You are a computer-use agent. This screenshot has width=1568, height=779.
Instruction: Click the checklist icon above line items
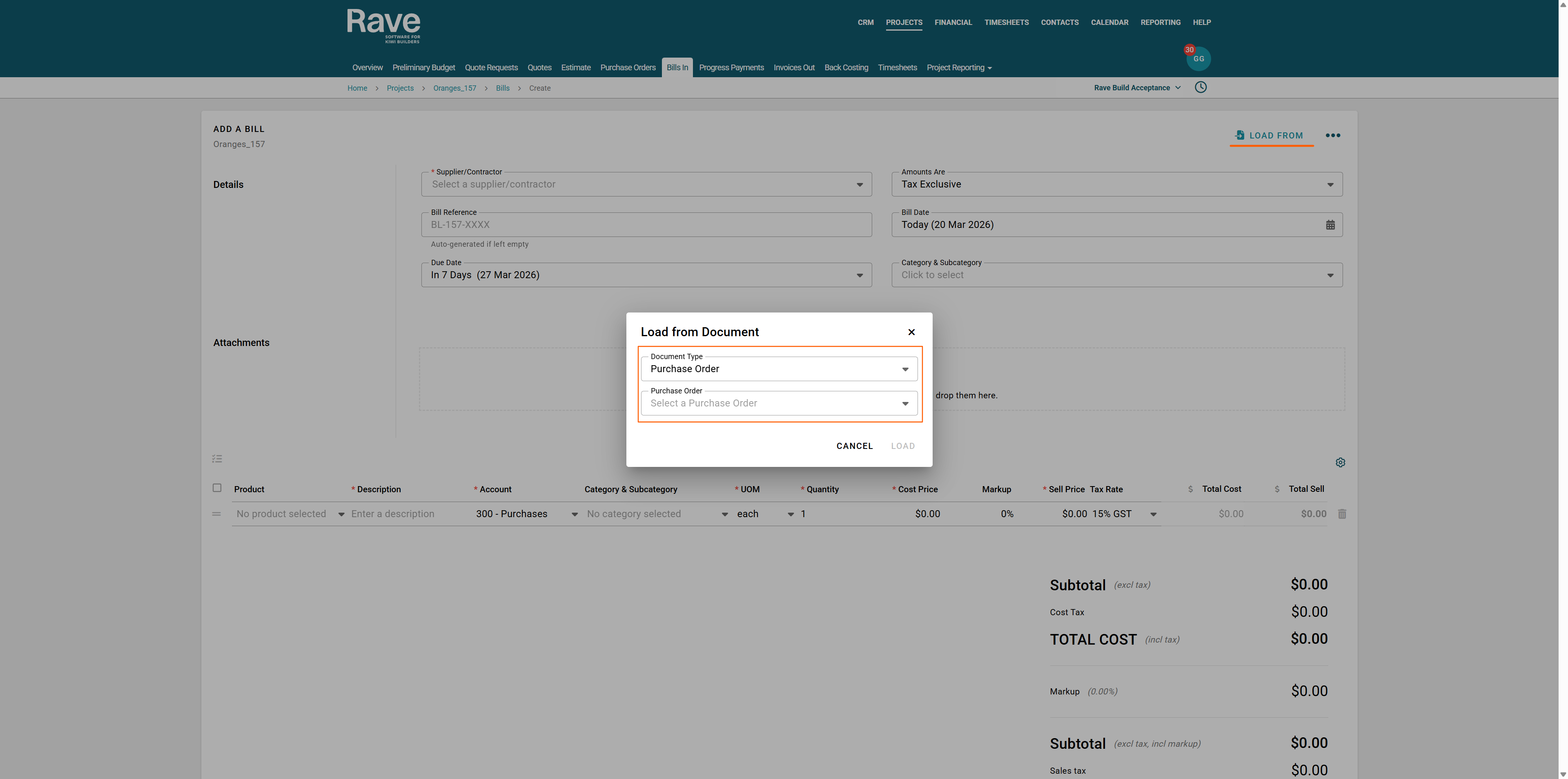coord(217,459)
